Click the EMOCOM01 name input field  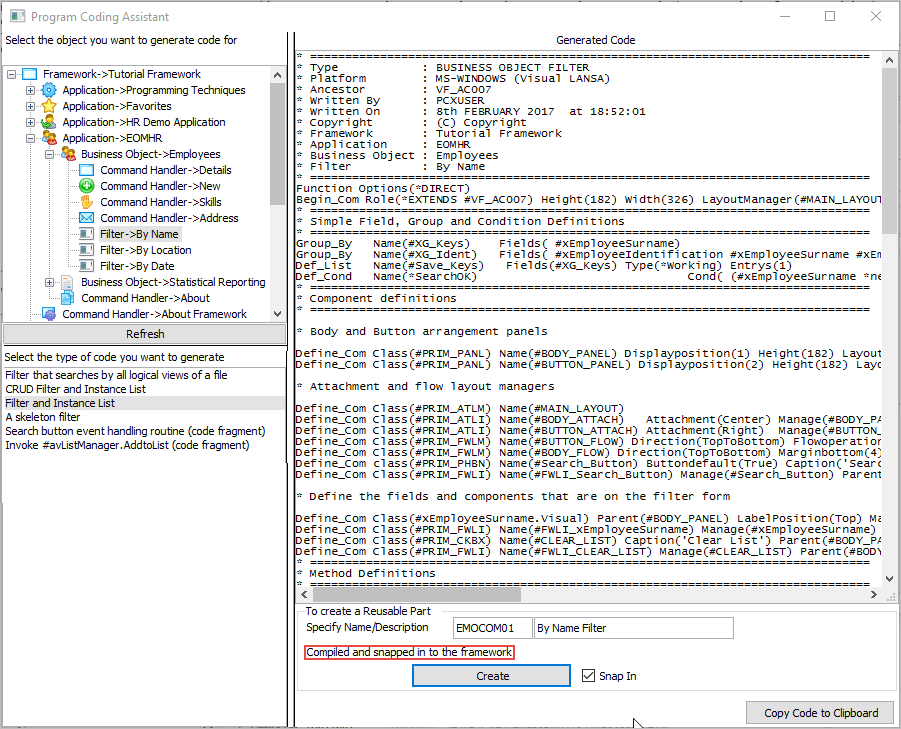coord(492,628)
